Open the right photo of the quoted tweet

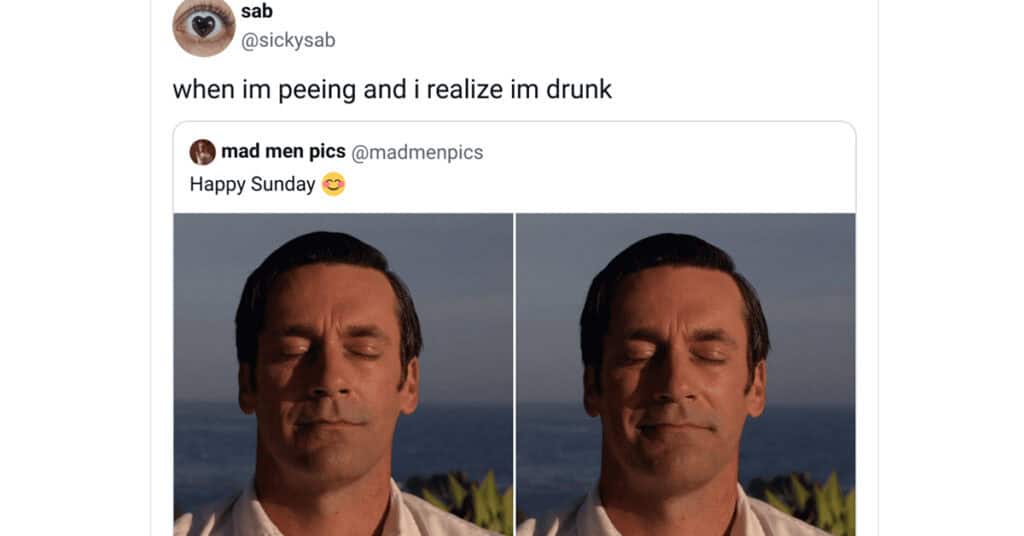(686, 375)
